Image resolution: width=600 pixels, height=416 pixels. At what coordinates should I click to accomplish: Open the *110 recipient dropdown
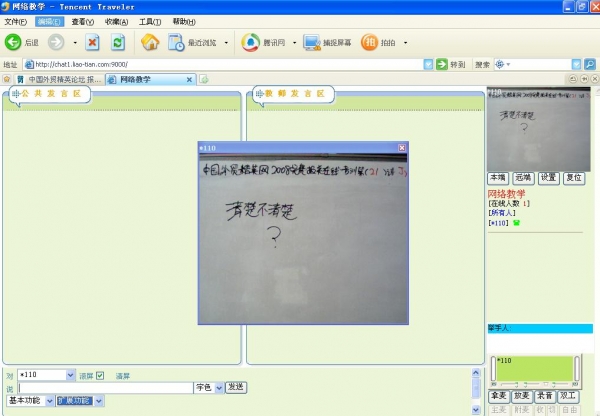pyautogui.click(x=70, y=376)
